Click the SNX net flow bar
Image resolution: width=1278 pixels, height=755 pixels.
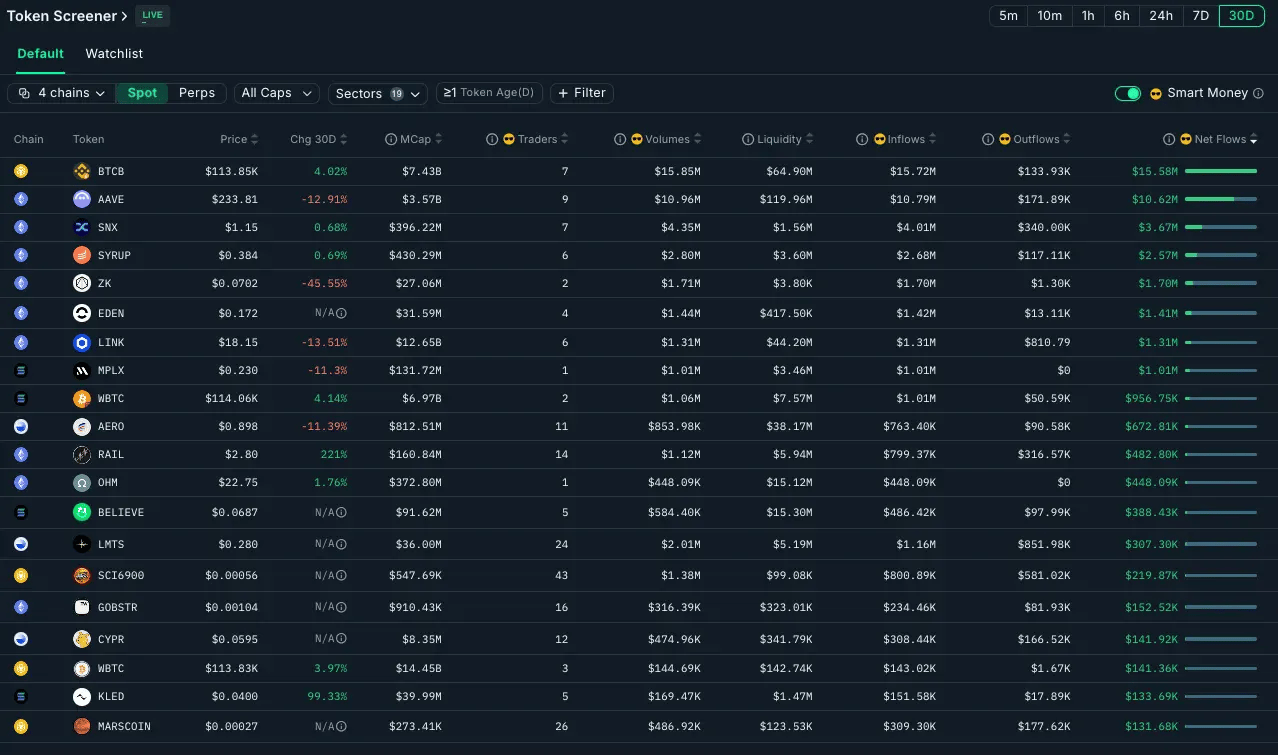pos(1221,227)
